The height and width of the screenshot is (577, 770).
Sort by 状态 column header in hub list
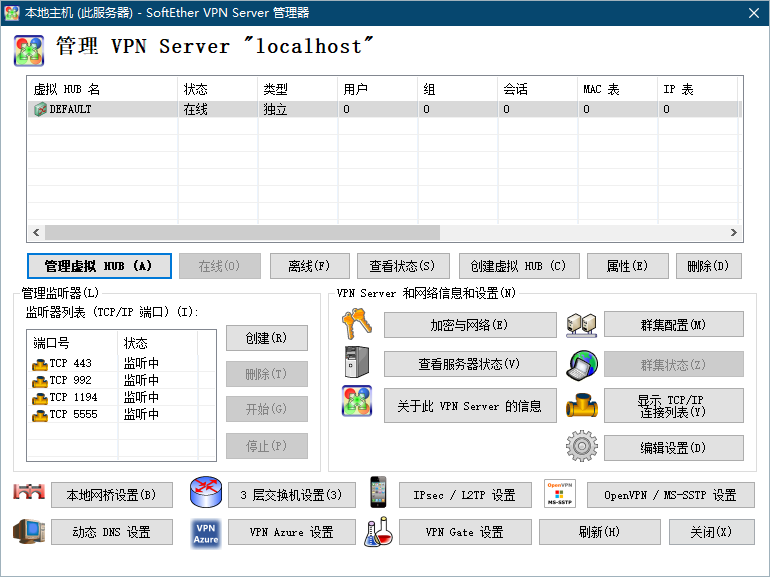(218, 89)
